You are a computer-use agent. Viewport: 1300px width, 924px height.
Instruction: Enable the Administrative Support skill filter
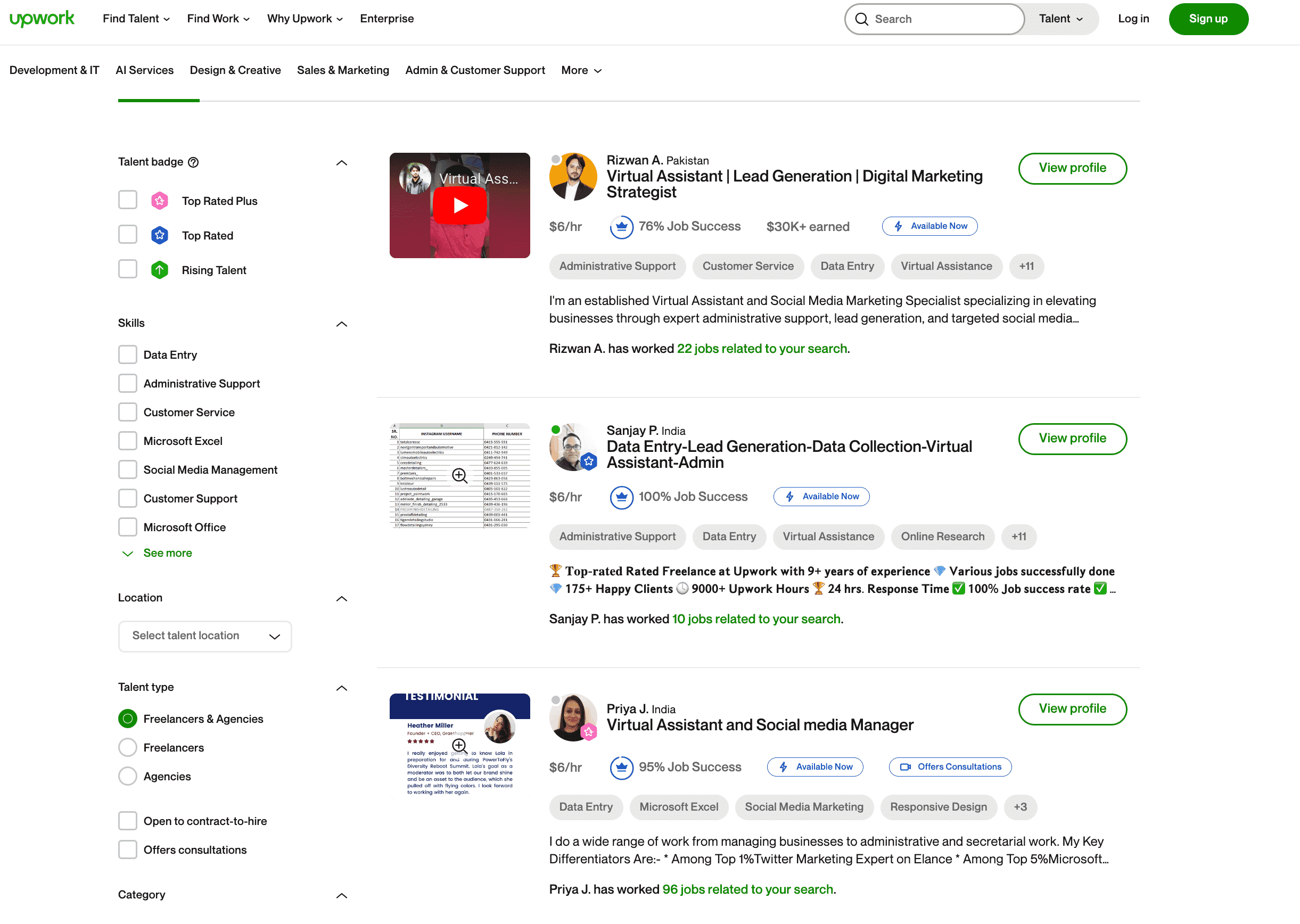[x=127, y=383]
